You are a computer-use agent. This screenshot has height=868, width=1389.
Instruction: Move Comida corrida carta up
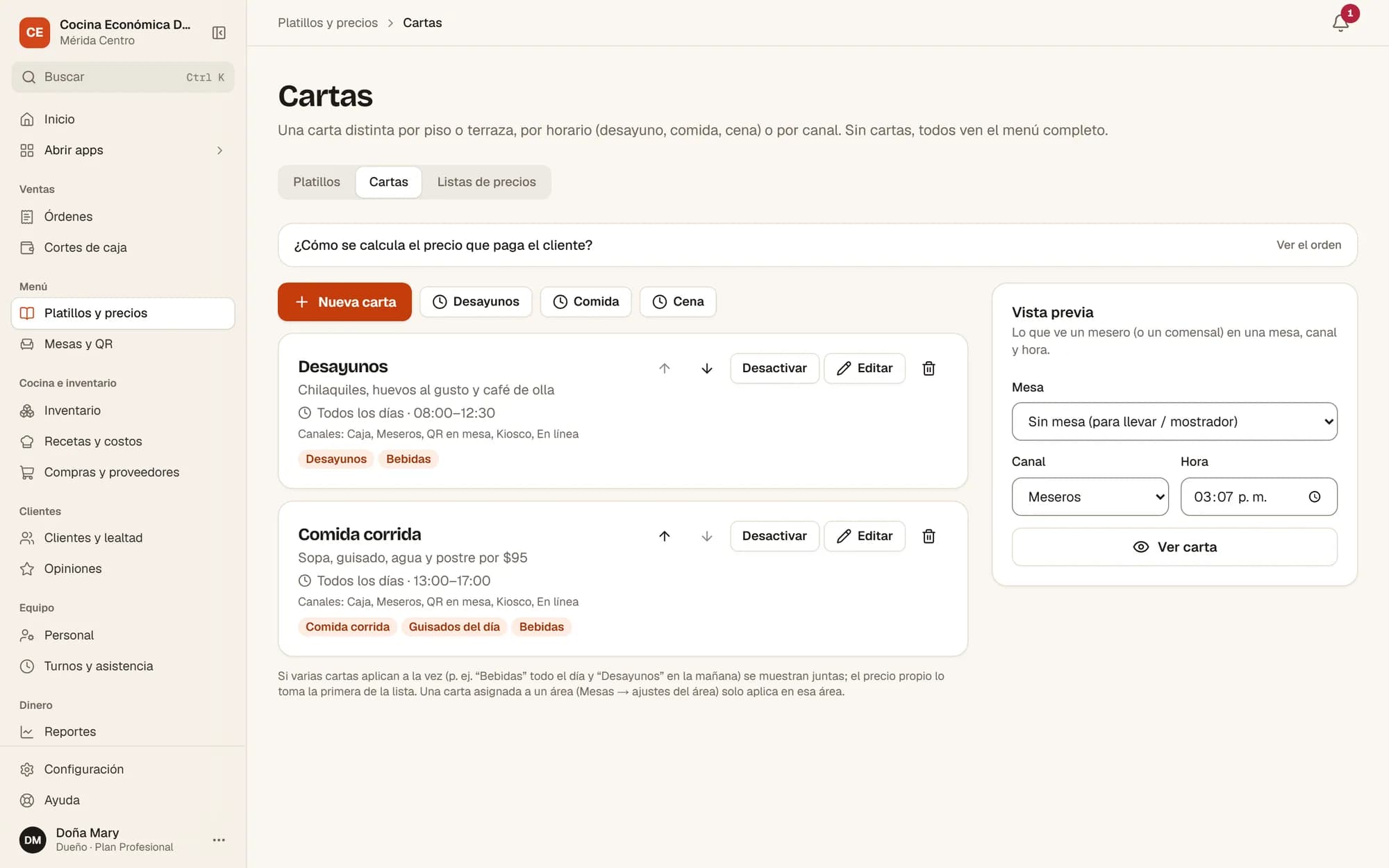[x=665, y=536]
